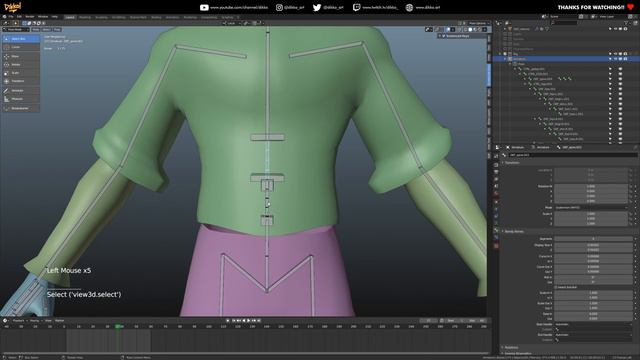
Task: Switch to wireframe viewport shading
Action: tap(466, 29)
